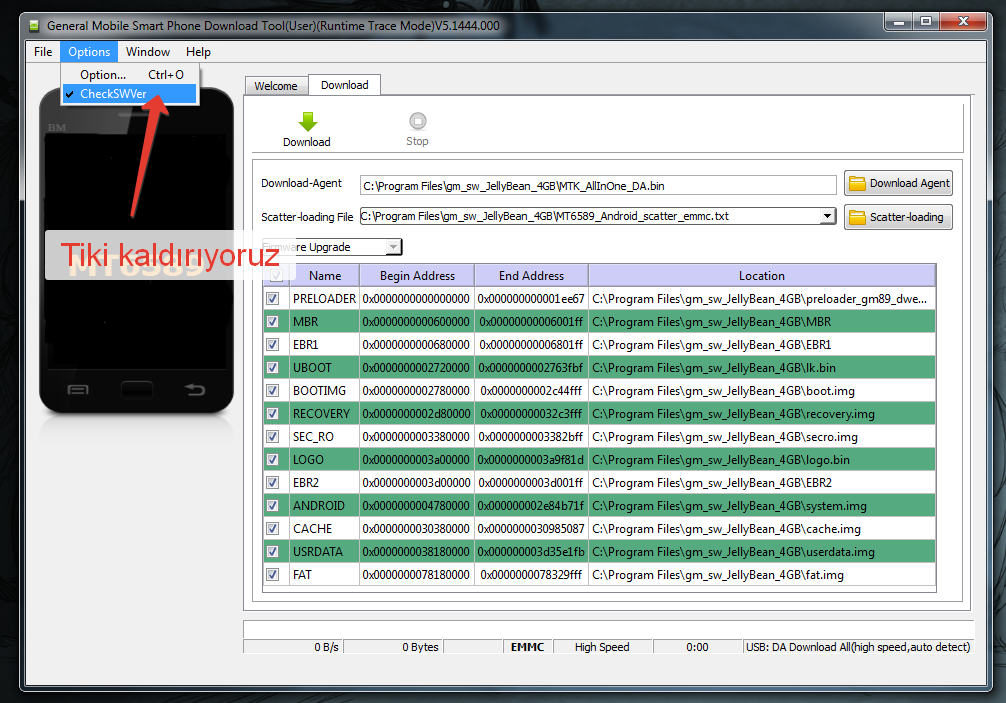Image resolution: width=1006 pixels, height=703 pixels.
Task: Click the phone image menu key
Action: coord(78,389)
